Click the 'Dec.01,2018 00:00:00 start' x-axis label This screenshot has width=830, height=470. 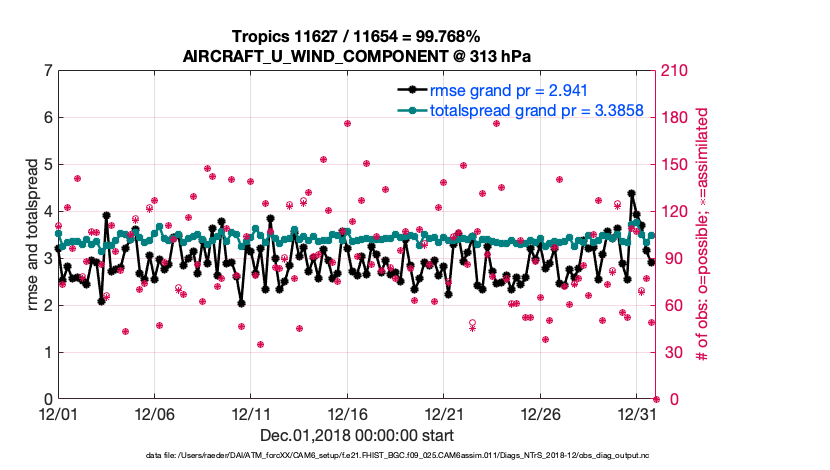pyautogui.click(x=356, y=435)
